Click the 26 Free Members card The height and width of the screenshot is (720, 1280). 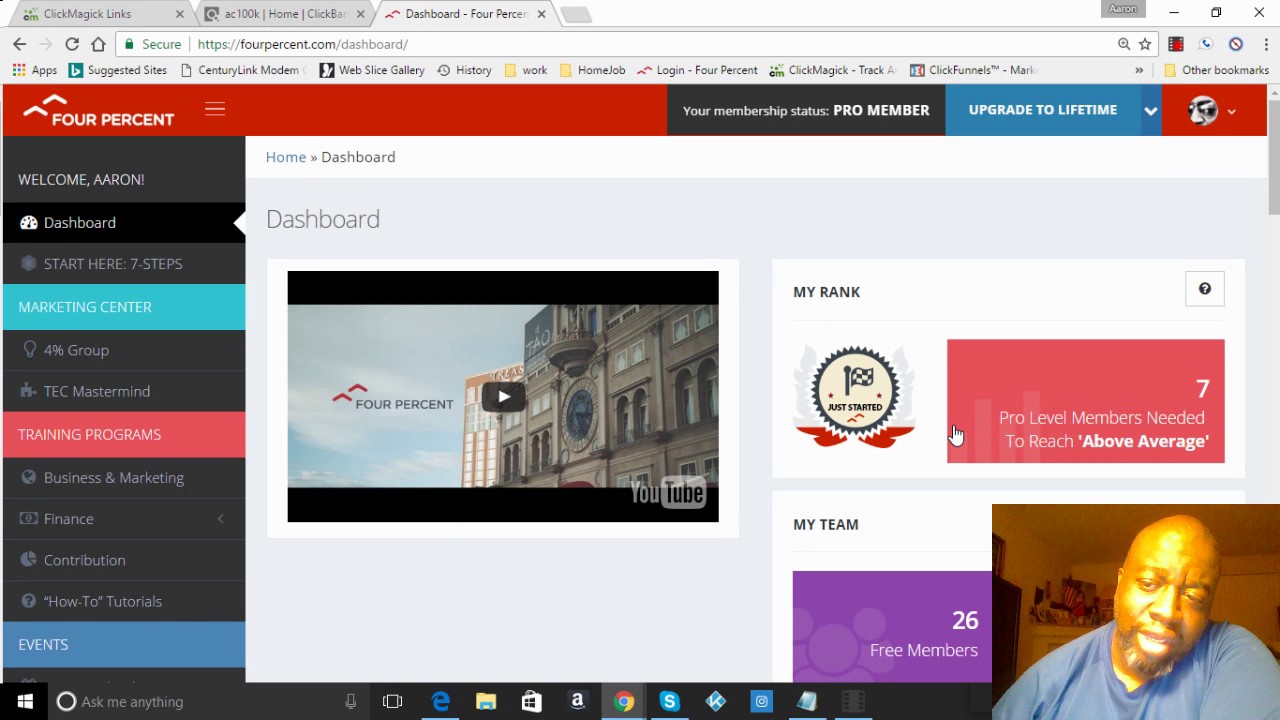[x=892, y=627]
